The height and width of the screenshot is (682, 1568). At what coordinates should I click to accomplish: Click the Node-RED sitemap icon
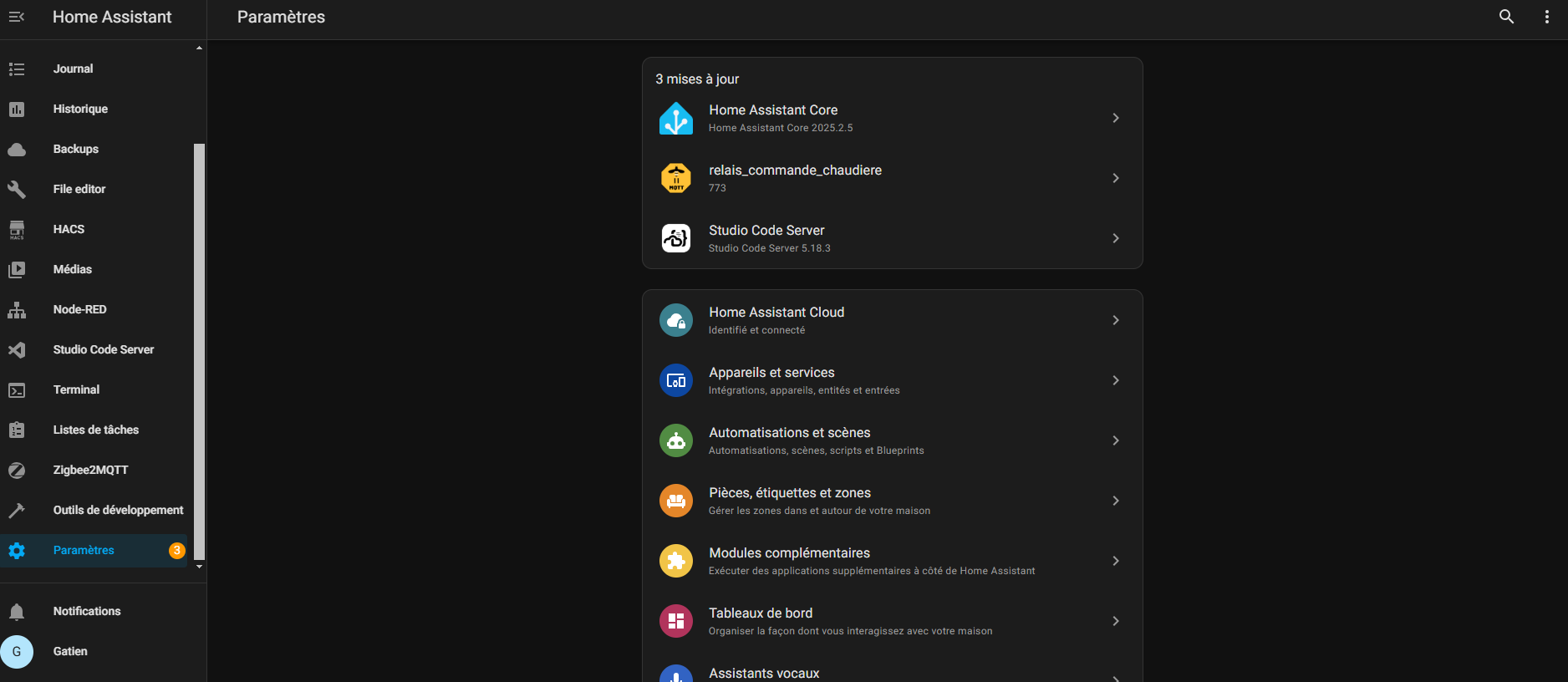click(x=17, y=310)
